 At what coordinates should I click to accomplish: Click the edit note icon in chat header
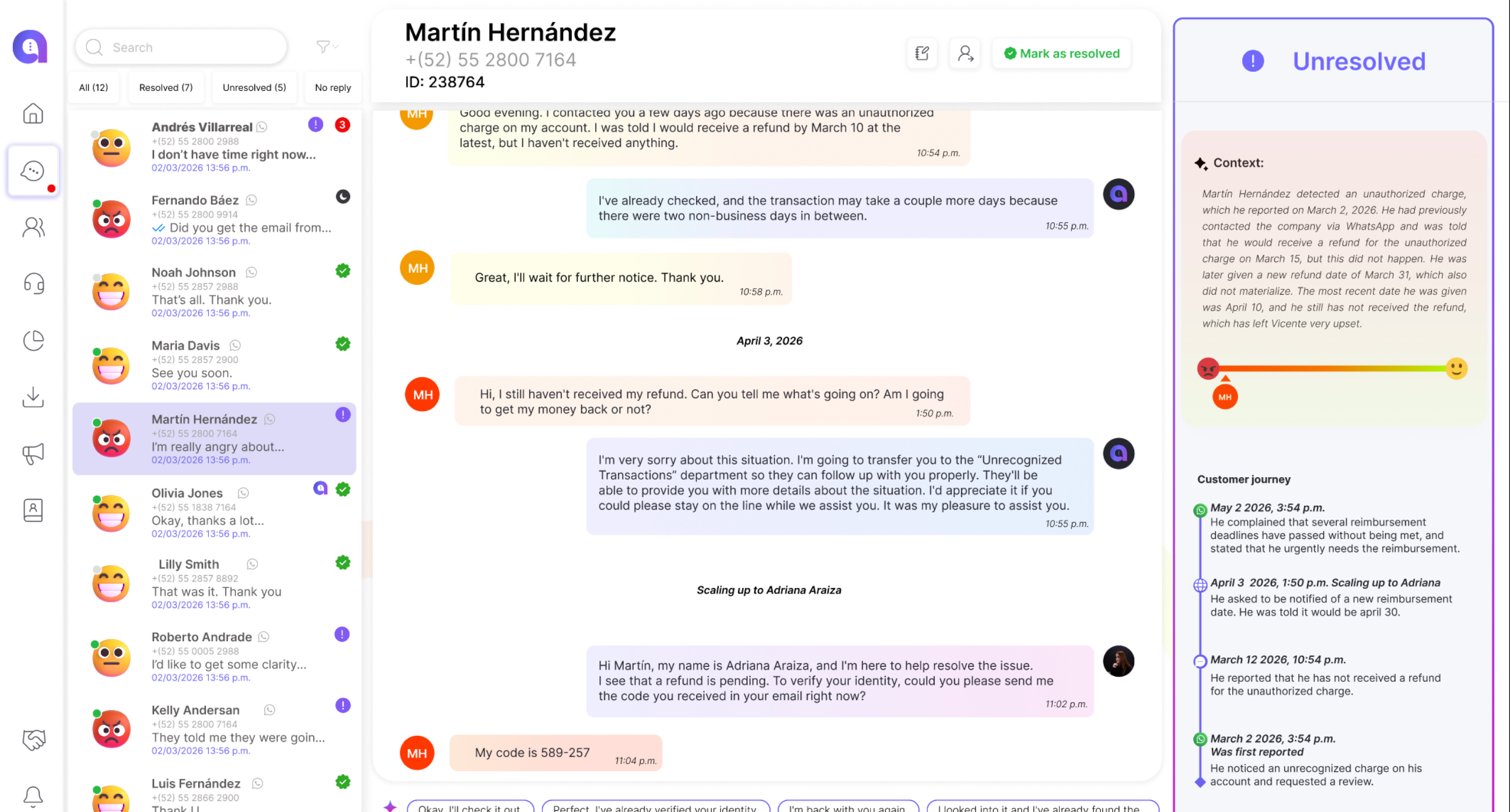pyautogui.click(x=922, y=54)
